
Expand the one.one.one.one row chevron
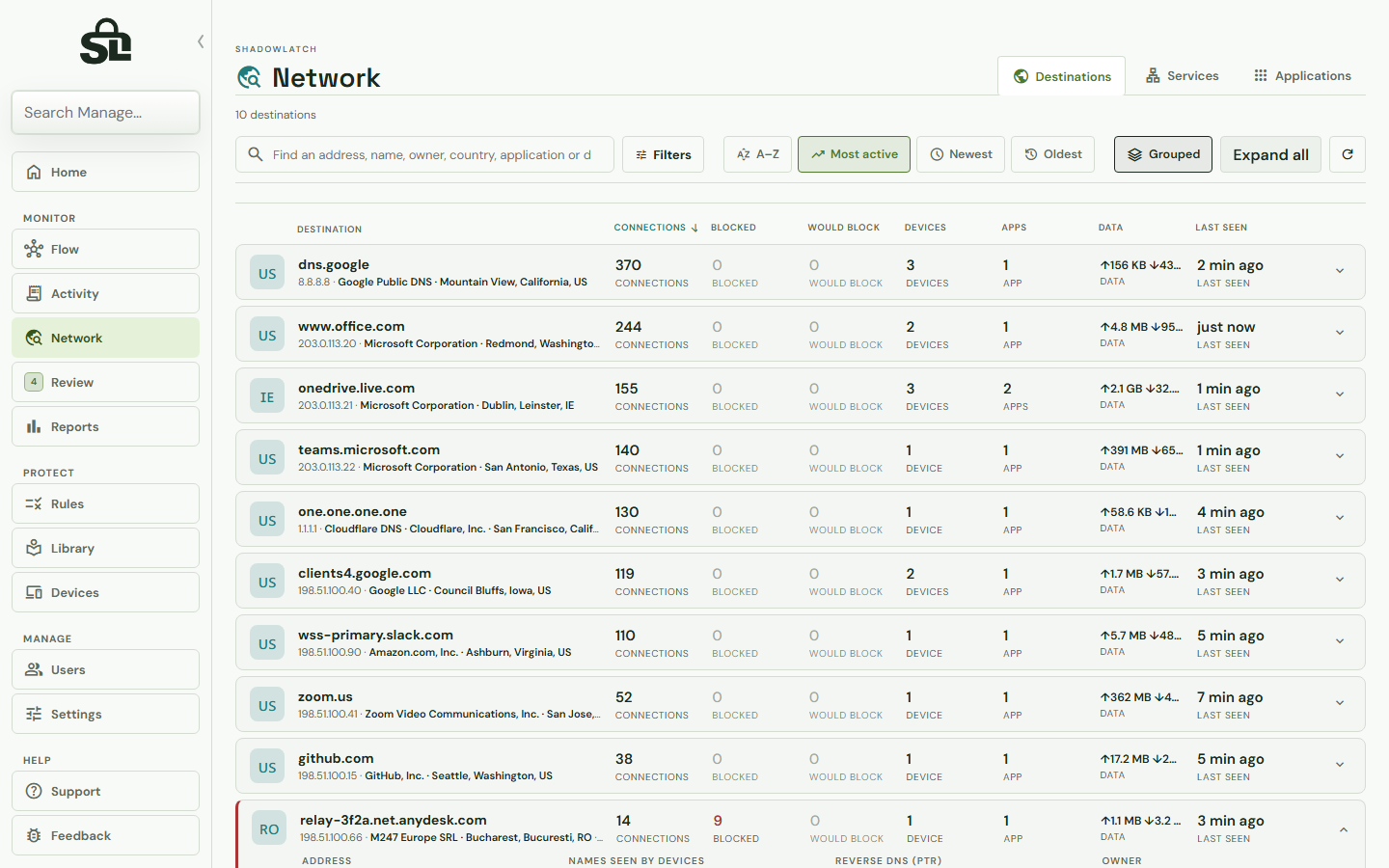1340,518
